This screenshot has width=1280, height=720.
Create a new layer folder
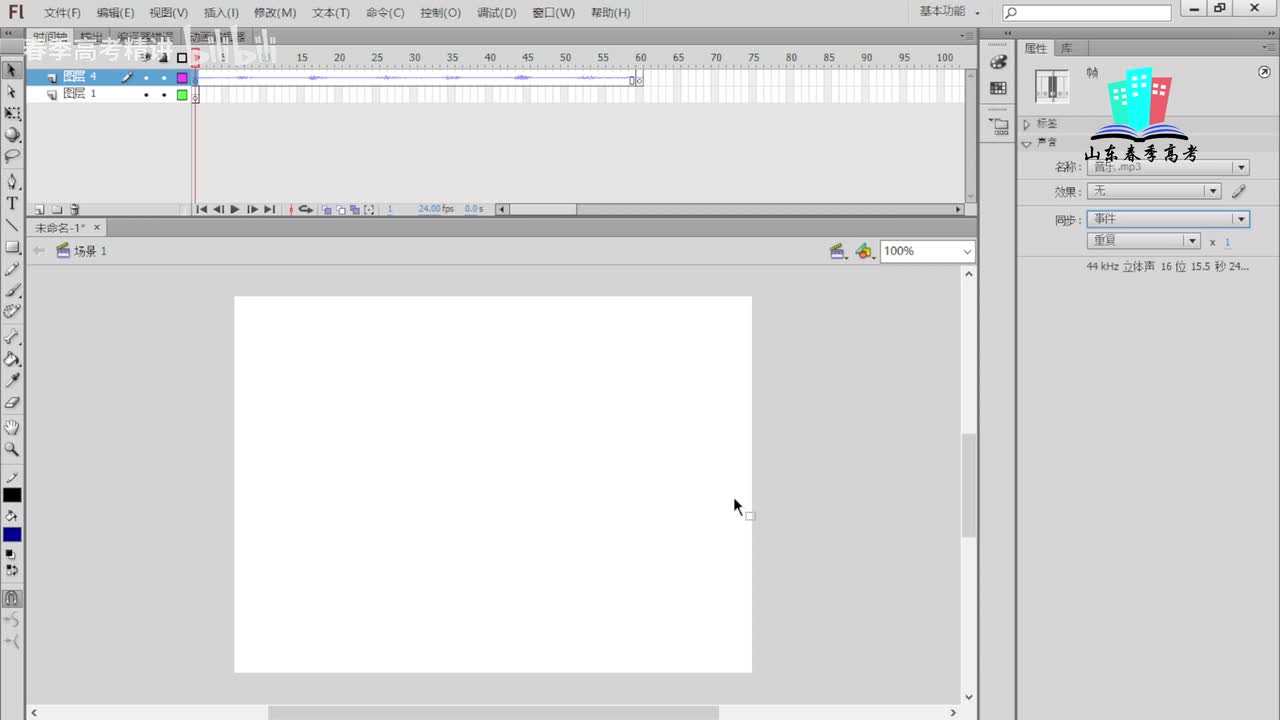coord(57,210)
